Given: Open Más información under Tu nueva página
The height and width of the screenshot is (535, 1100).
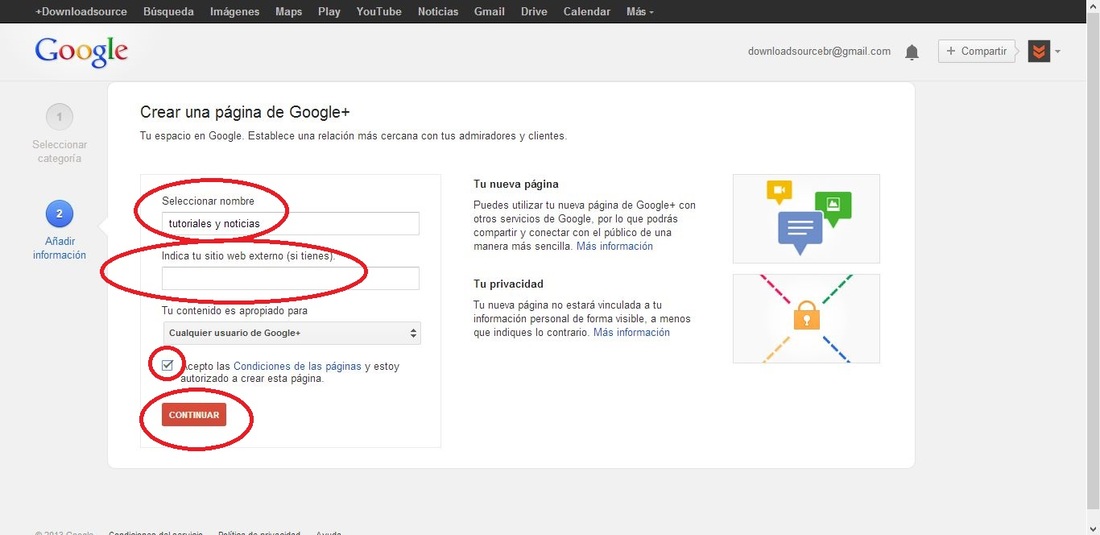Looking at the screenshot, I should tap(615, 246).
